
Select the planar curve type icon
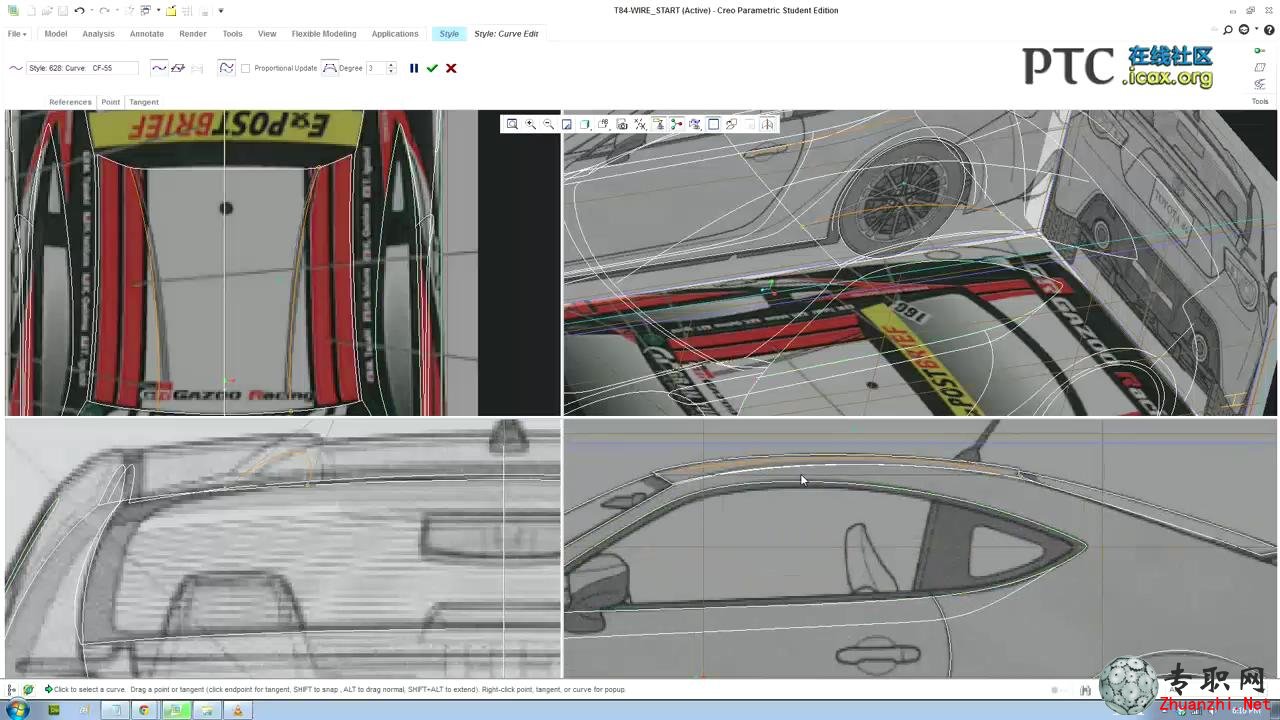[178, 68]
